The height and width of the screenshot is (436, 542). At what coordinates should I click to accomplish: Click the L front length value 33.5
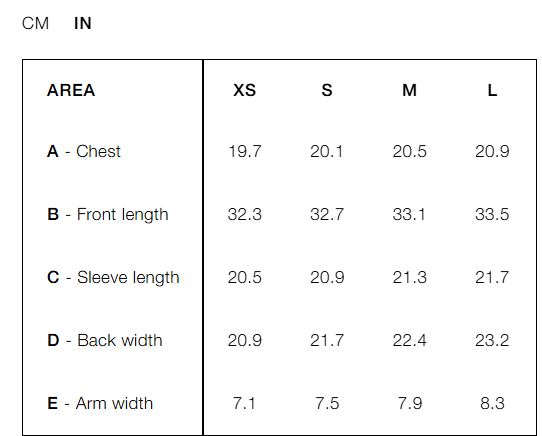[x=492, y=214]
